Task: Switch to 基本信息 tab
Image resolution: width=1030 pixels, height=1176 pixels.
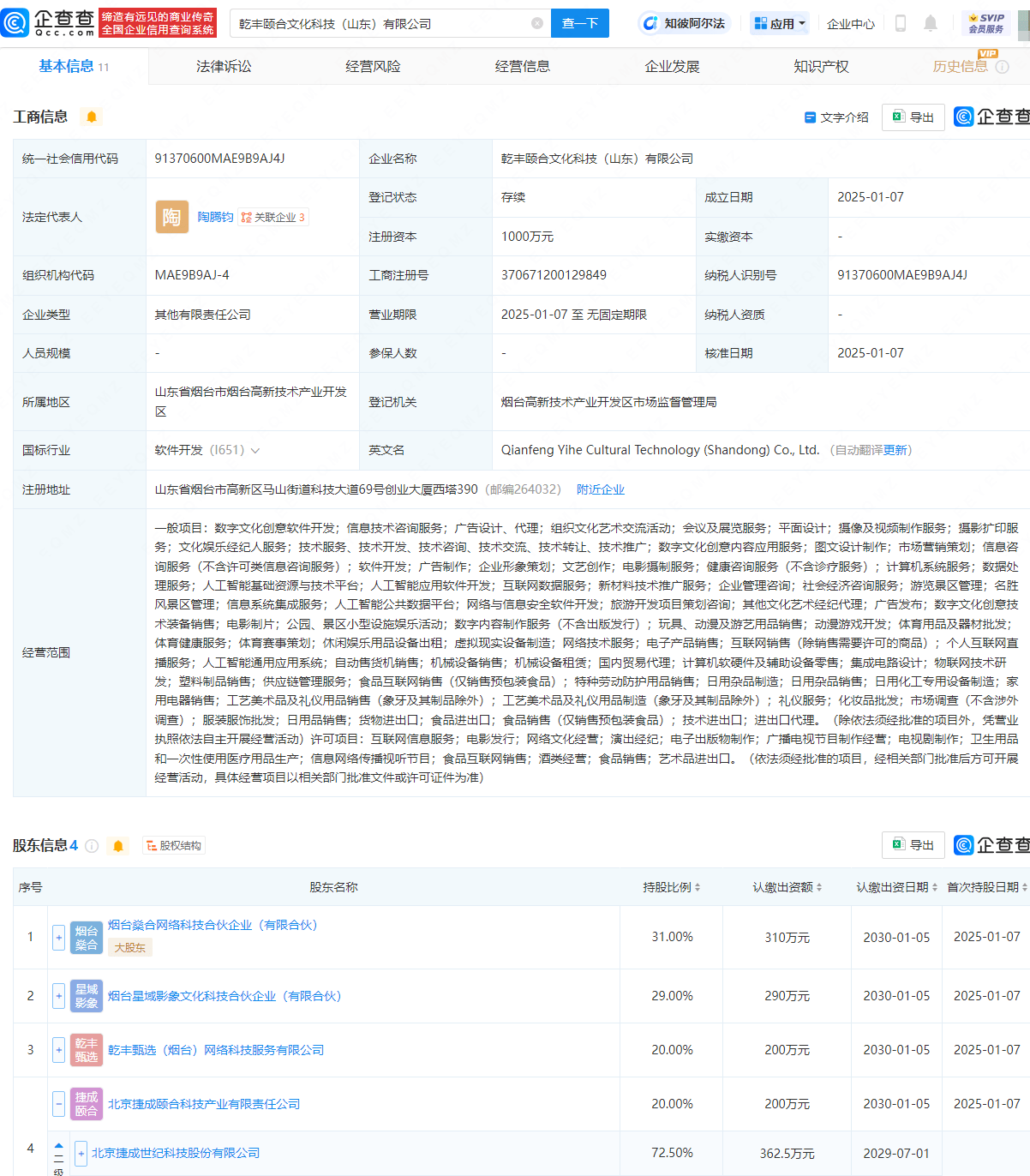Action: tap(74, 66)
